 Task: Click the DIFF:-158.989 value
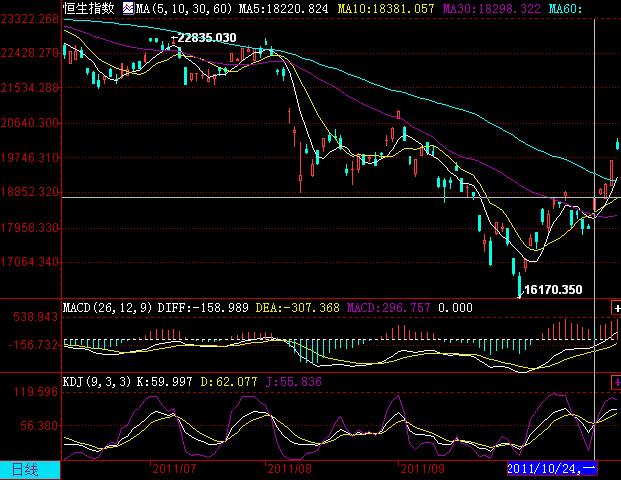click(x=203, y=308)
